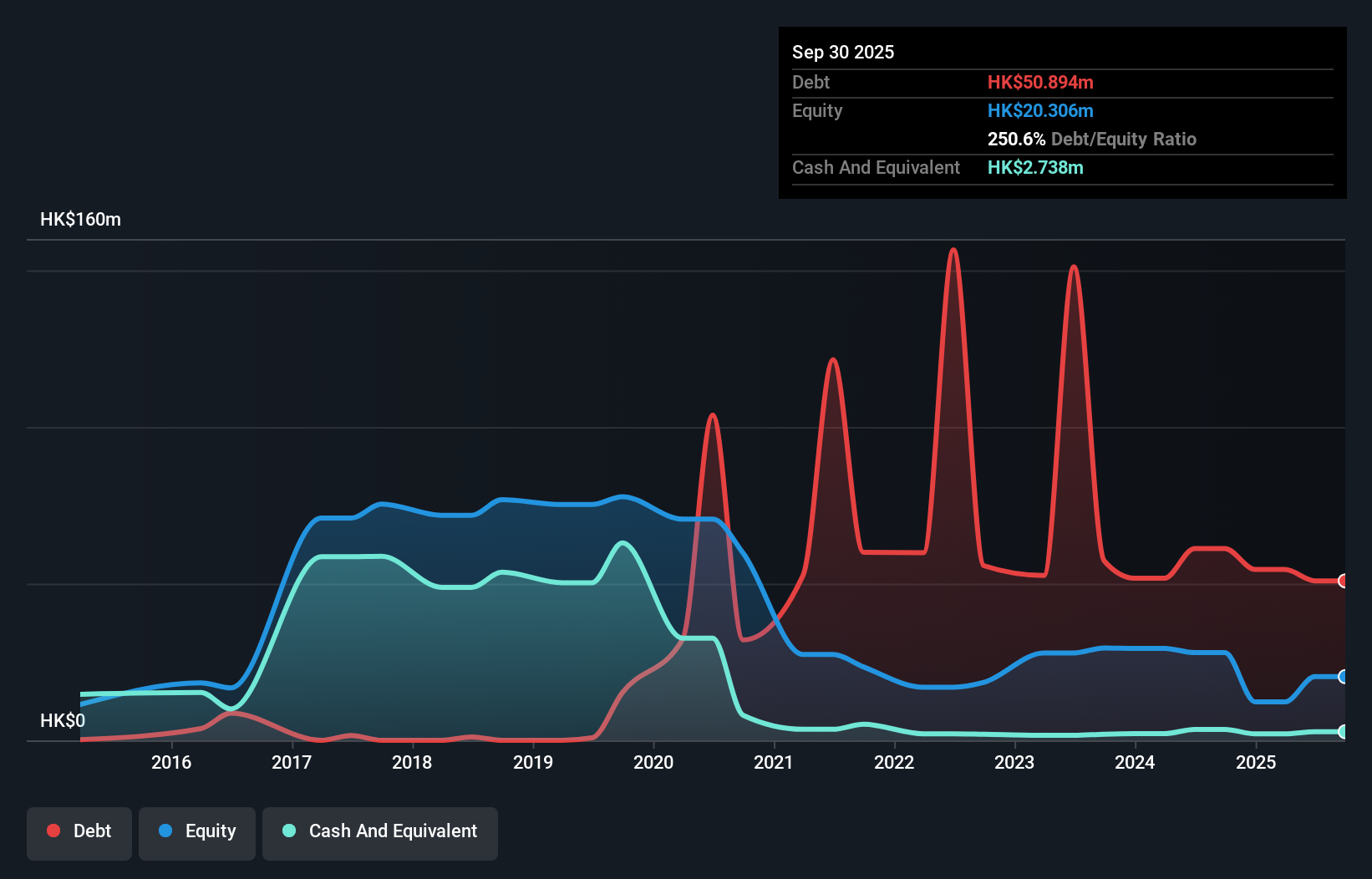Click the HK$50.894m Debt value in tooltip
Screen dimensions: 1372x879
pos(1040,82)
